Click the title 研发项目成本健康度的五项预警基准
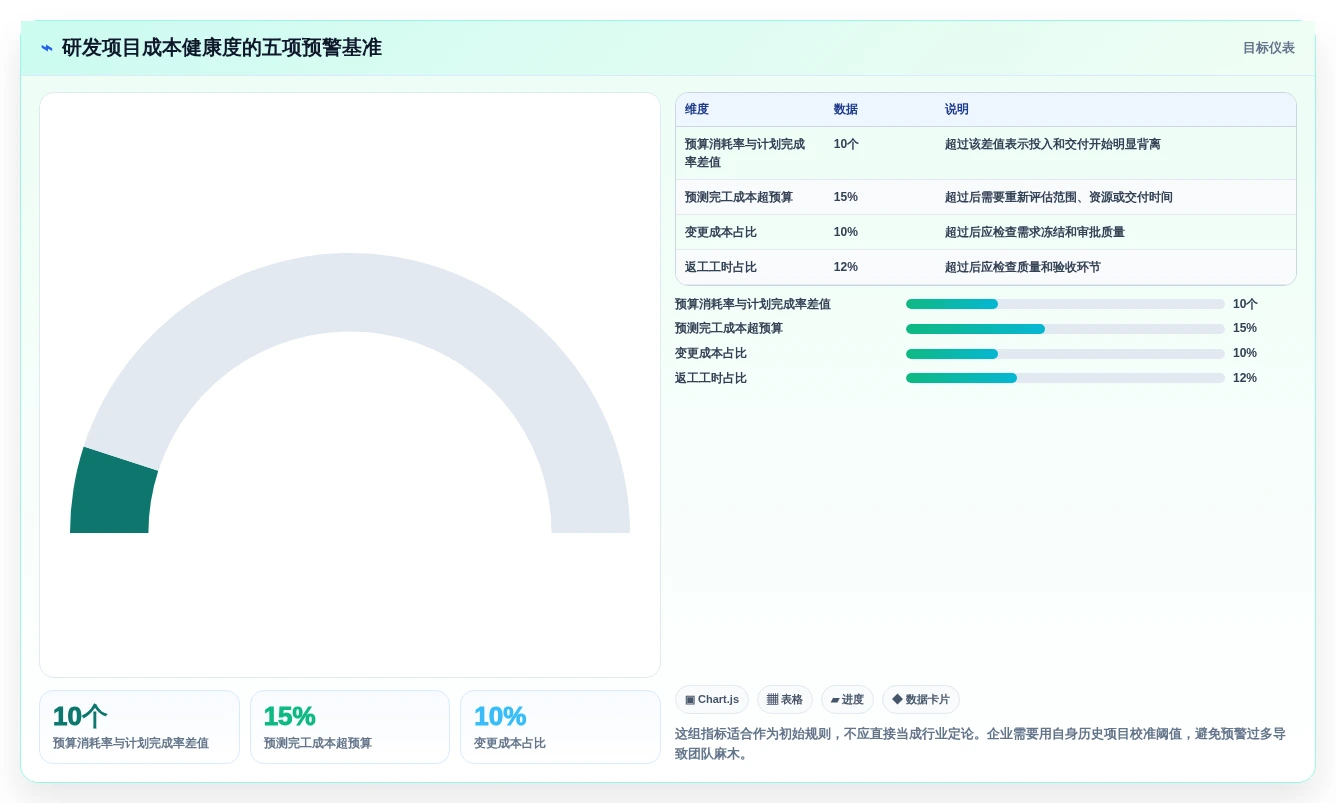Screen dimensions: 1336x803 222,48
